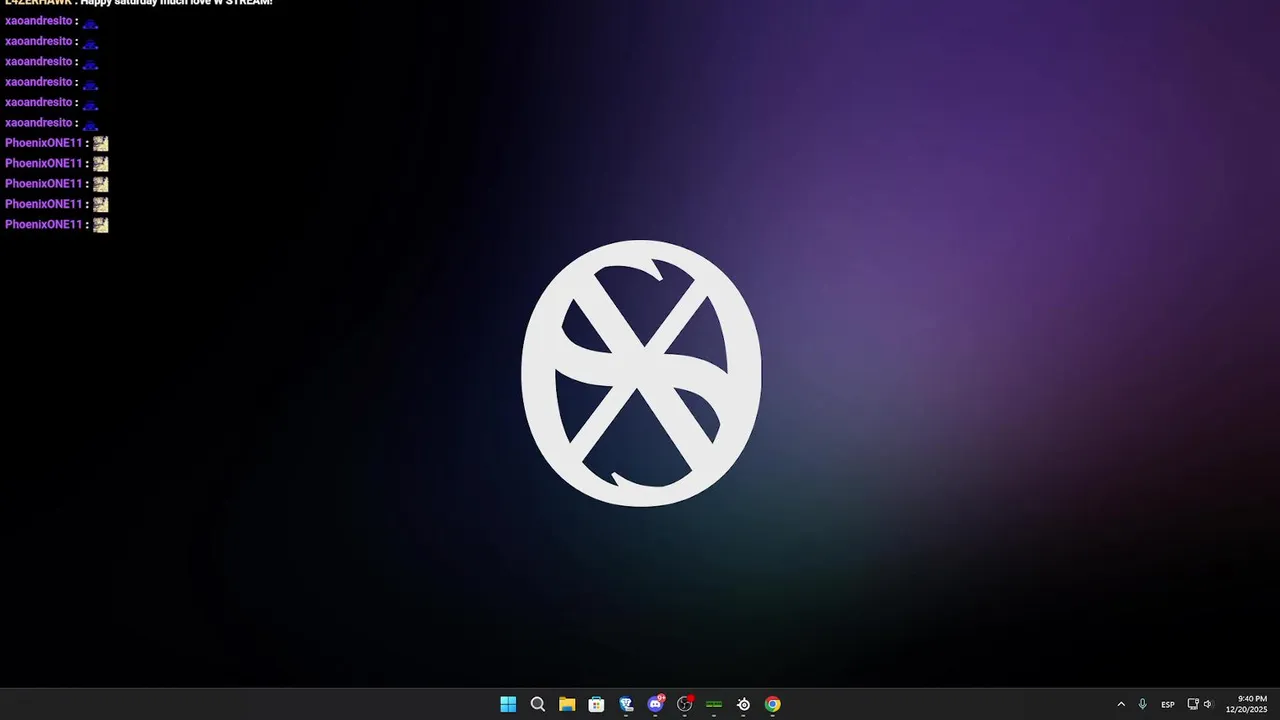Image resolution: width=1280 pixels, height=720 pixels.
Task: Open taskbar Search magnifier
Action: tap(537, 704)
